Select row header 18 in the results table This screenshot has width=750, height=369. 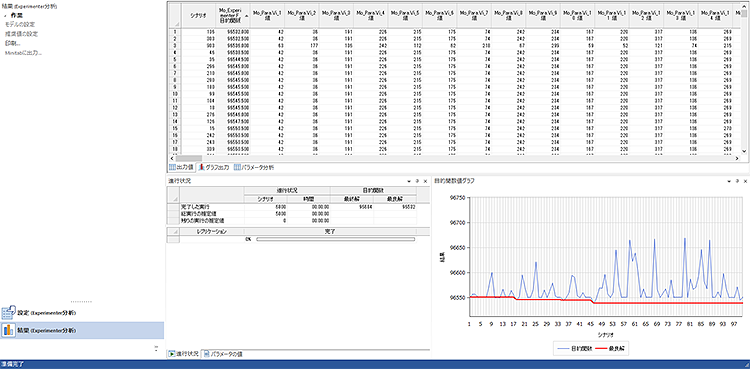[175, 149]
